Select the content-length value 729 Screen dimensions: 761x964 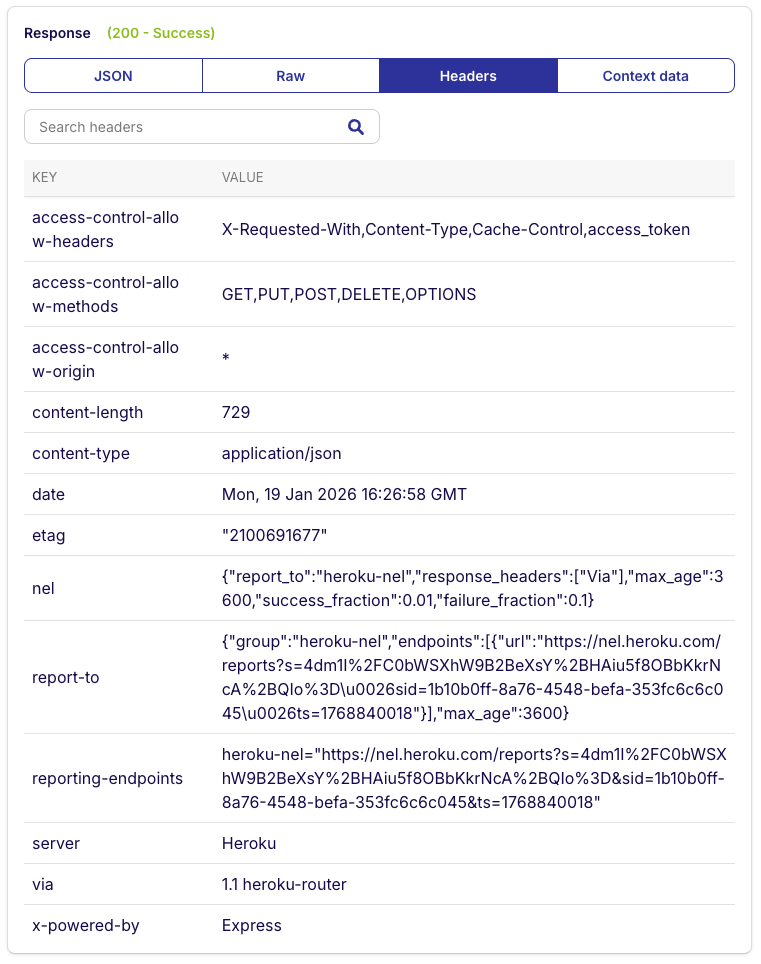click(x=234, y=412)
